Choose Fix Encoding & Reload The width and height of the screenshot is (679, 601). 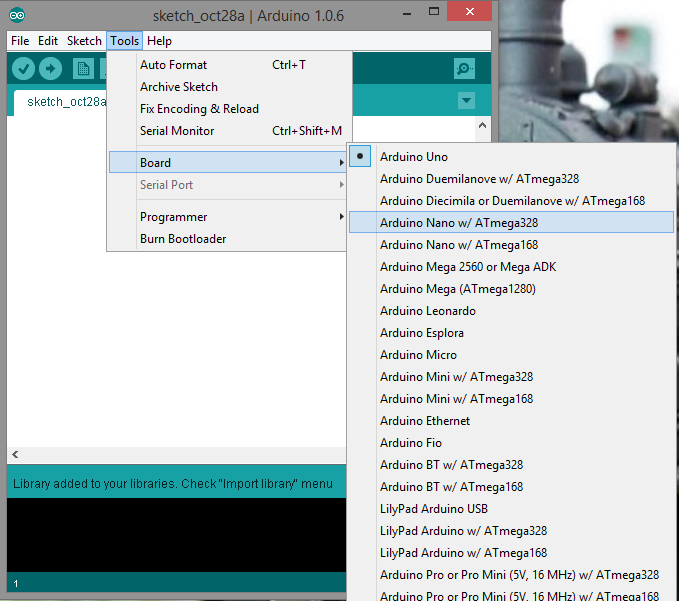coord(228,109)
